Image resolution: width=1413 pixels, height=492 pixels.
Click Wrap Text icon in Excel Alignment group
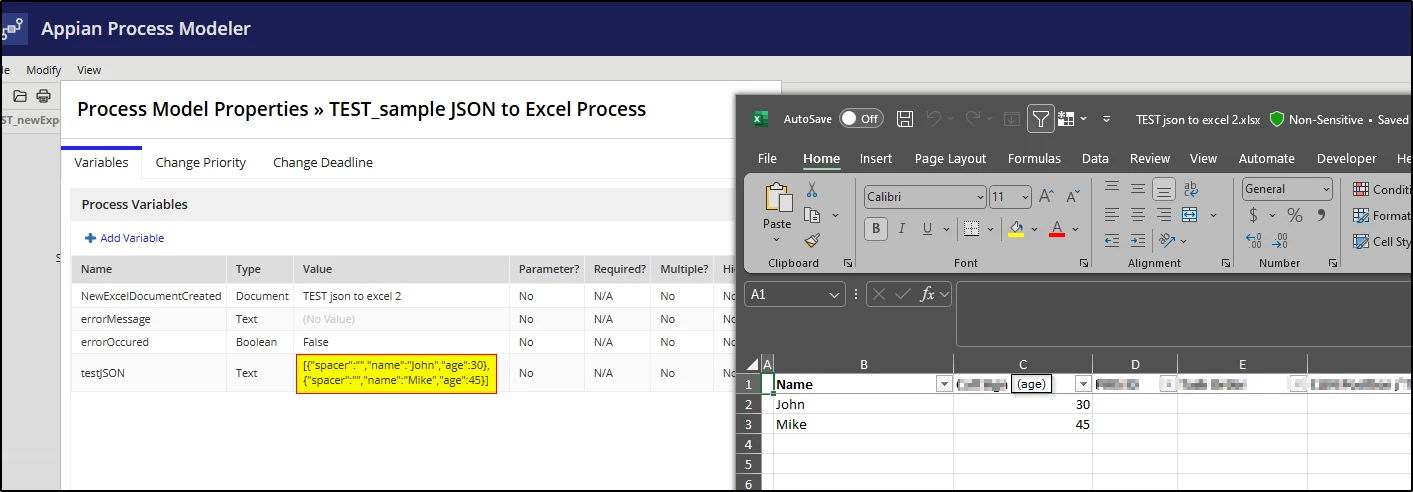(1190, 189)
